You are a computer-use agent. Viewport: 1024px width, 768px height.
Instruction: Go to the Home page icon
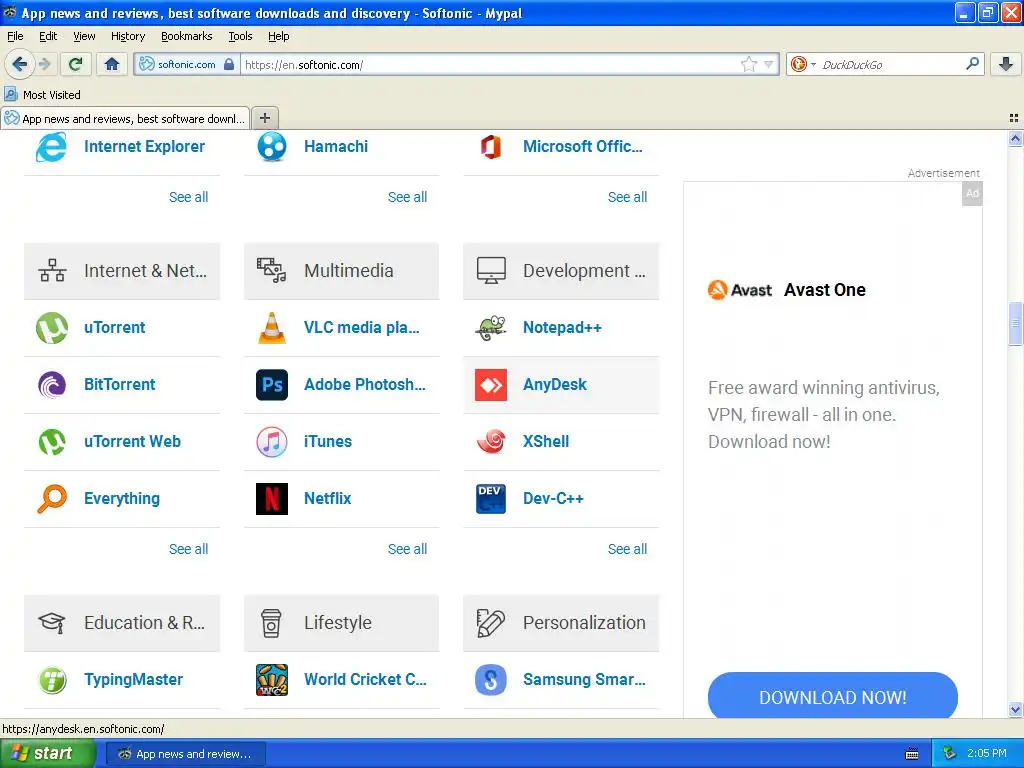[112, 64]
